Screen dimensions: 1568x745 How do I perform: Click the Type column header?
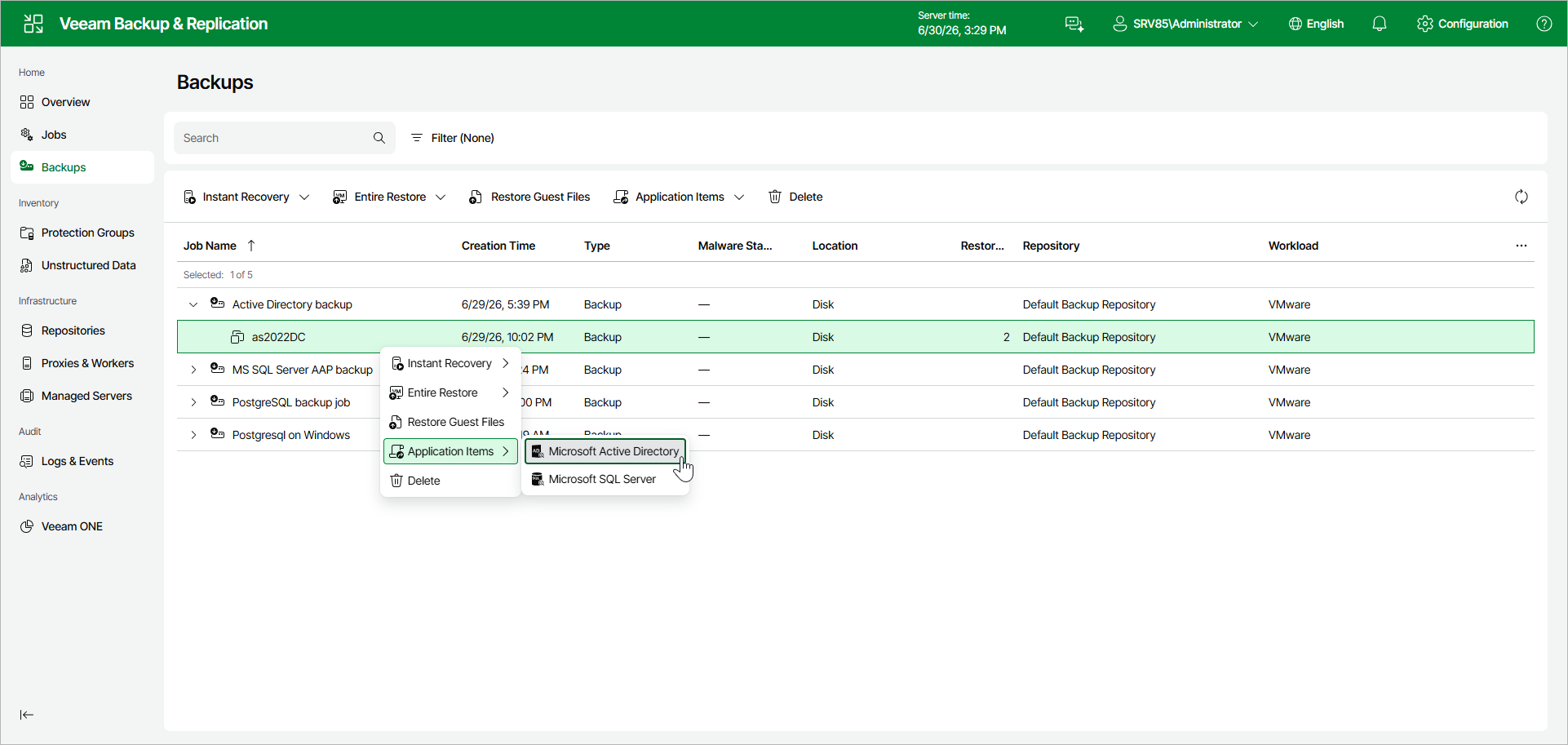coord(597,246)
